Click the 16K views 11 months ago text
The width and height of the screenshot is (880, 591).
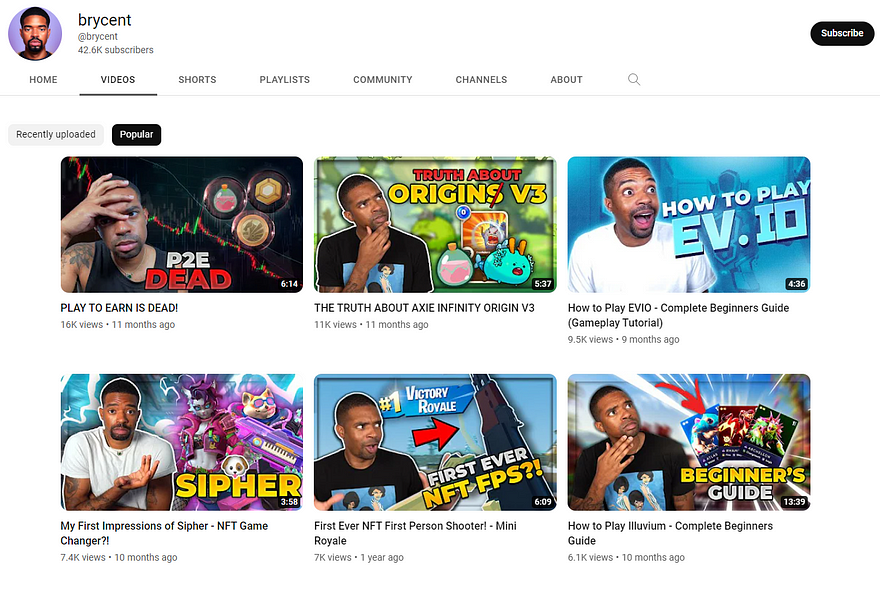(118, 324)
